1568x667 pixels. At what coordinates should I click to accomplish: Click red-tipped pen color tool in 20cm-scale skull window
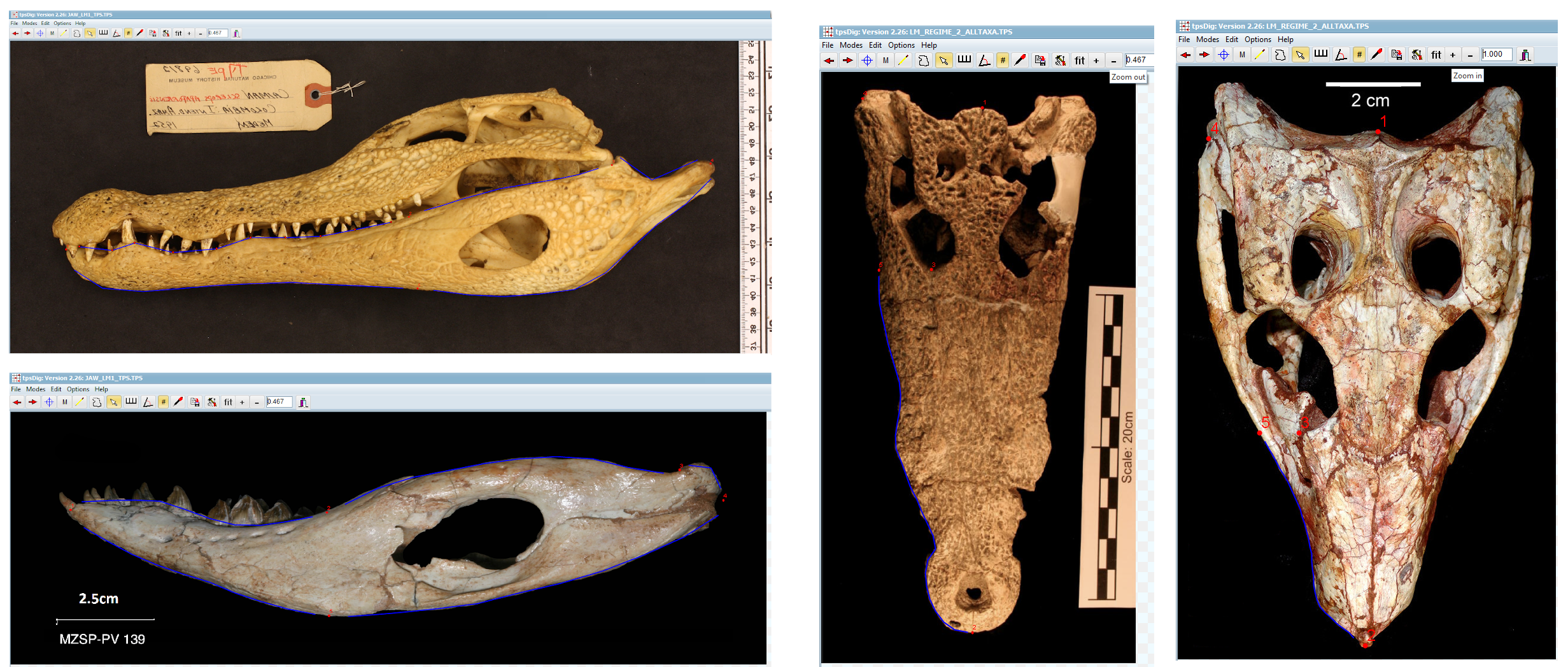coord(1020,61)
